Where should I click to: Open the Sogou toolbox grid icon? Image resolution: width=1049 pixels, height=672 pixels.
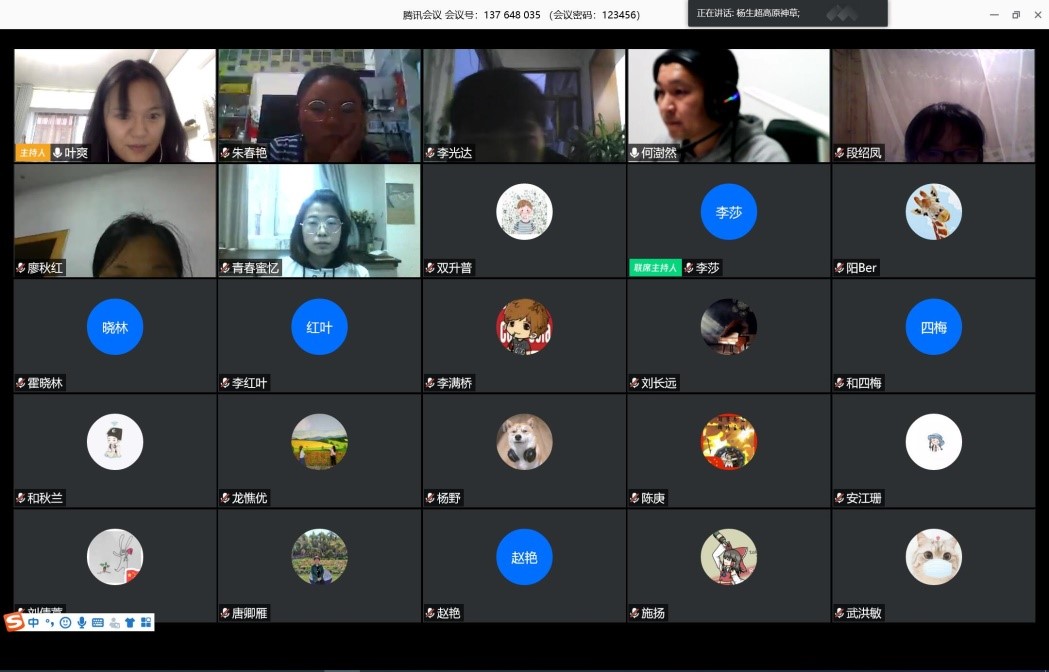pyautogui.click(x=146, y=622)
